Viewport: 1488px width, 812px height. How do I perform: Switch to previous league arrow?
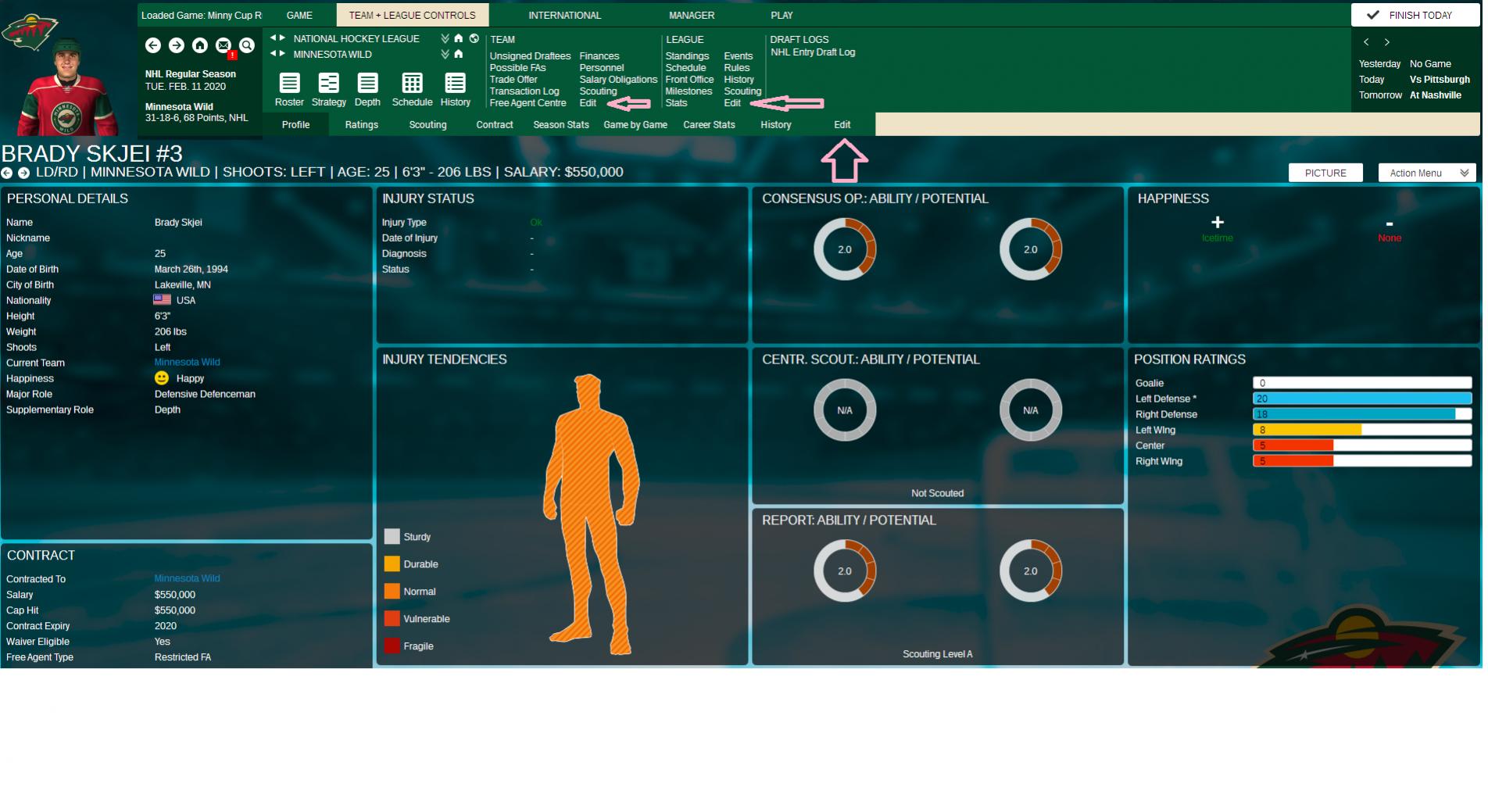(273, 38)
